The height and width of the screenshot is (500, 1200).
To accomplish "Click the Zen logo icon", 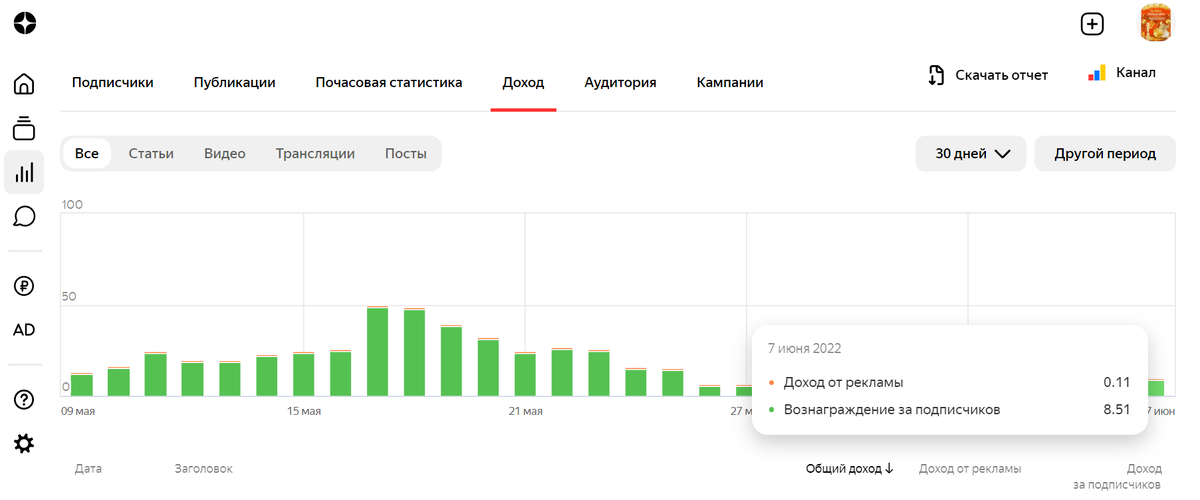I will point(24,24).
